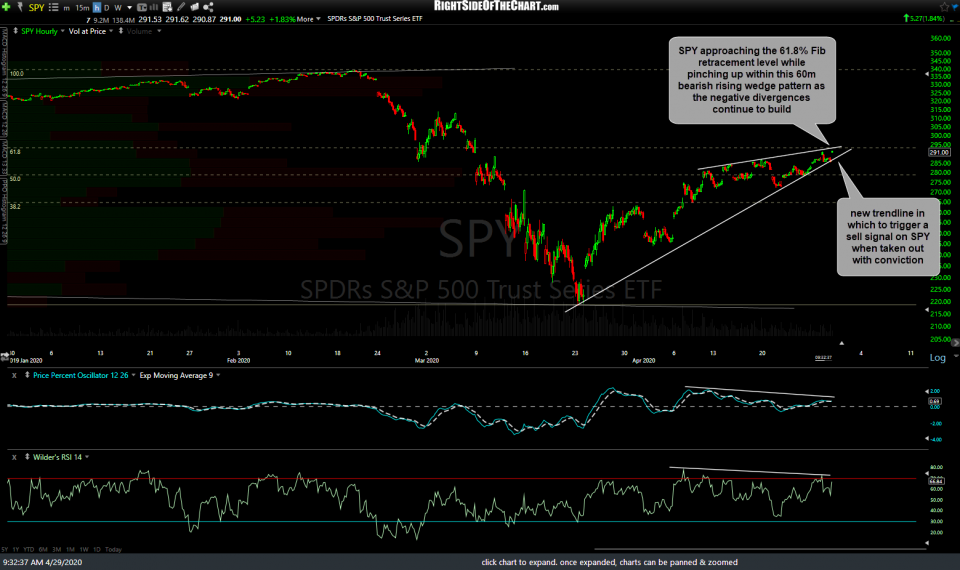The width and height of the screenshot is (960, 570).
Task: Click the +5.23 net change value
Action: point(255,19)
